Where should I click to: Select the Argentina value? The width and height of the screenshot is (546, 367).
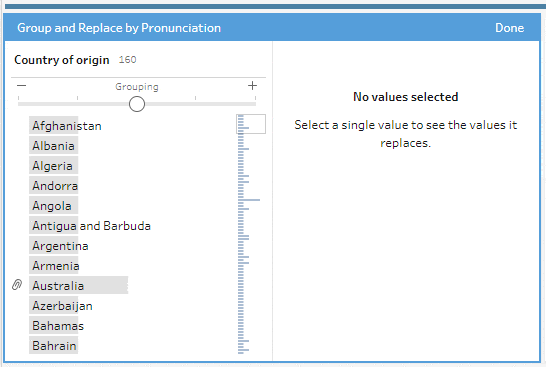coord(60,246)
